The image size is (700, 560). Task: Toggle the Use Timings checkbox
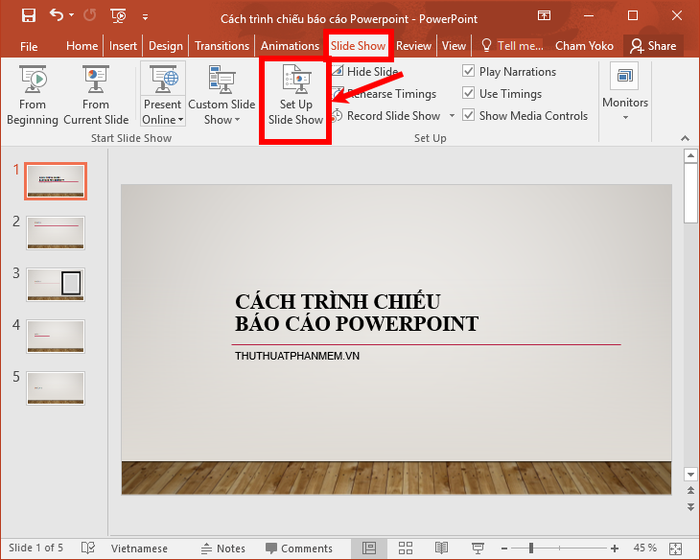(x=468, y=93)
